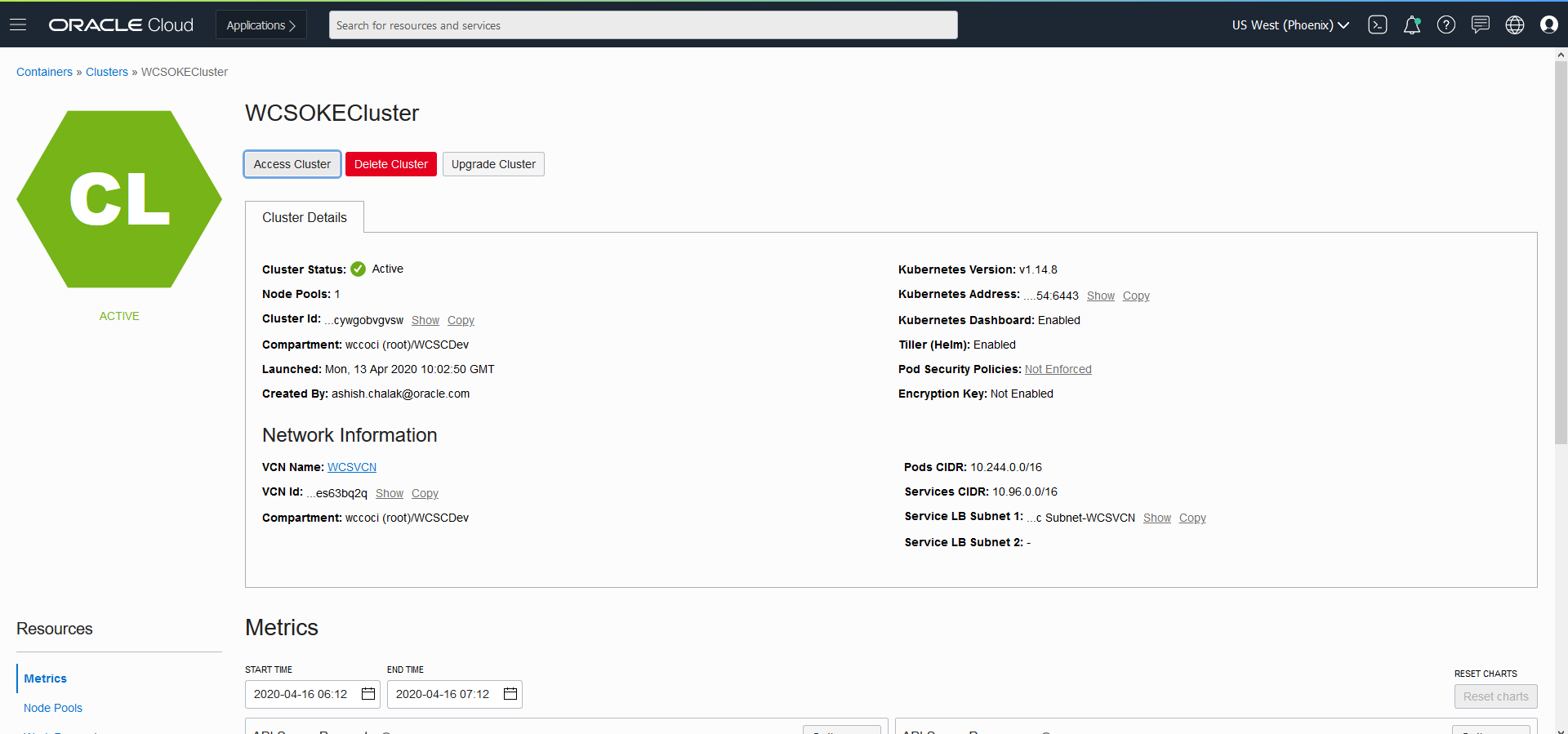
Task: Show the full VCN Id
Action: point(390,493)
